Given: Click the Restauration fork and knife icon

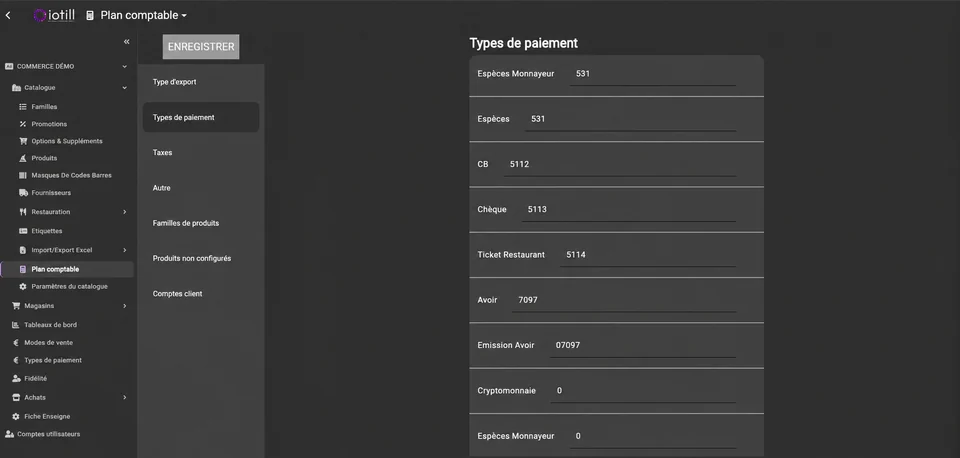Looking at the screenshot, I should click(x=23, y=212).
